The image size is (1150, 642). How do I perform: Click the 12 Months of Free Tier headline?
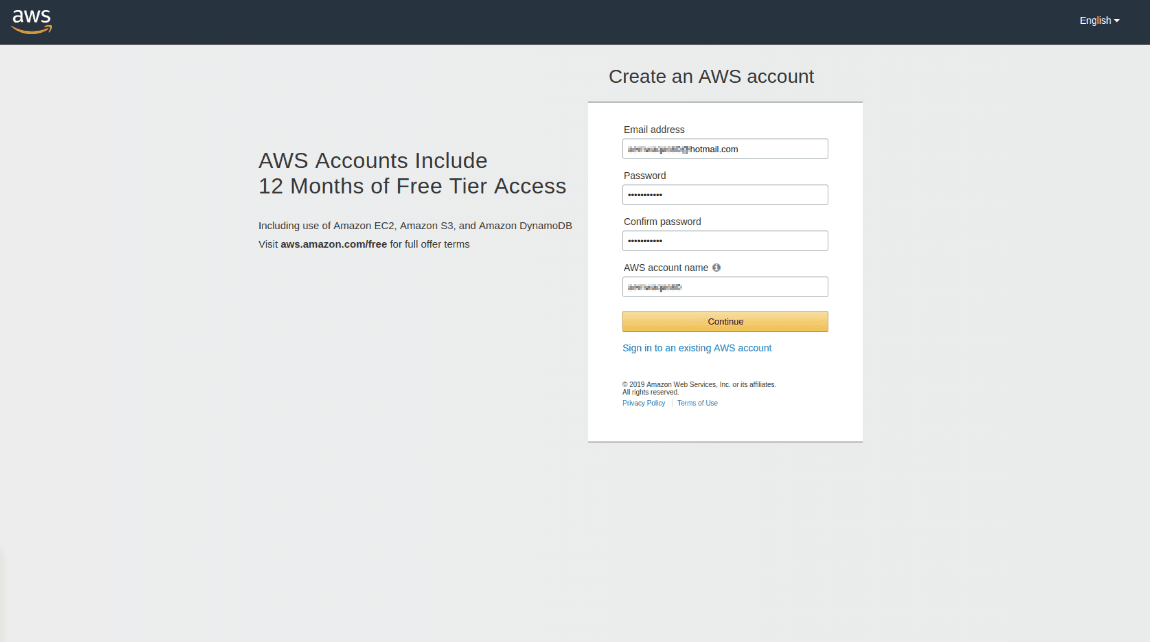412,186
